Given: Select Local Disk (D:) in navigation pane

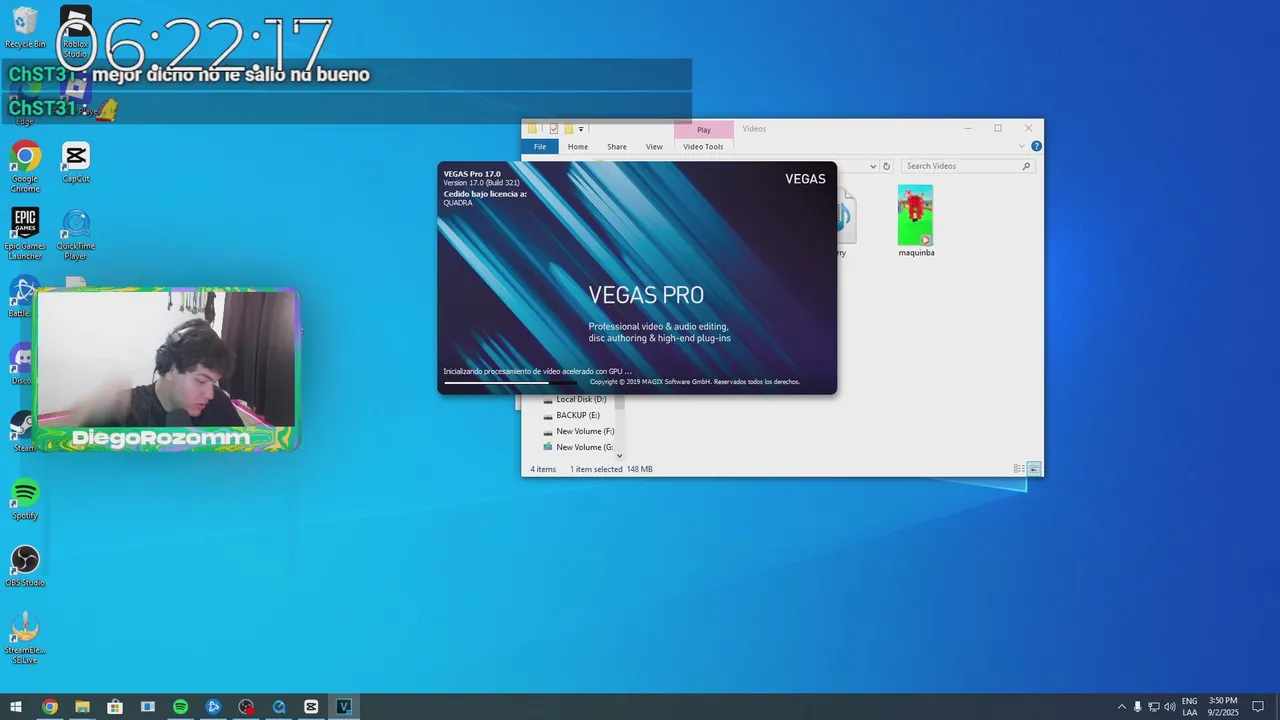Looking at the screenshot, I should 574,399.
